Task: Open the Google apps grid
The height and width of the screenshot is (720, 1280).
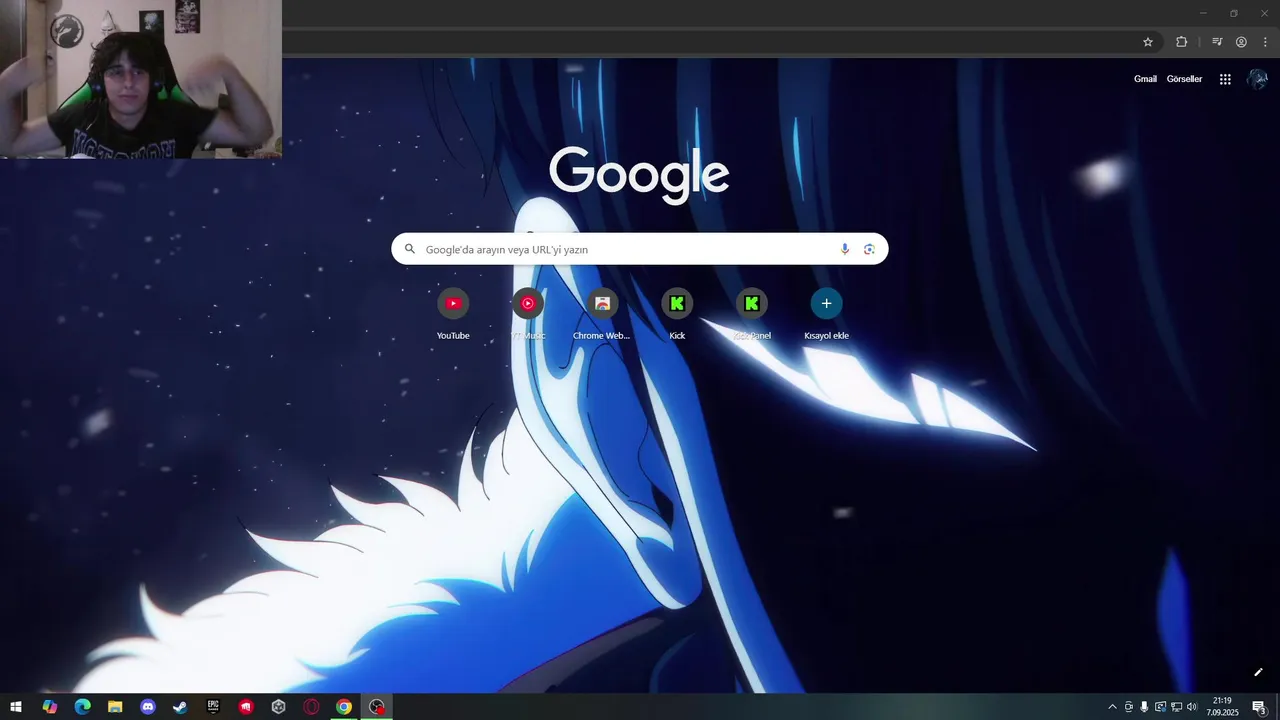Action: point(1225,79)
